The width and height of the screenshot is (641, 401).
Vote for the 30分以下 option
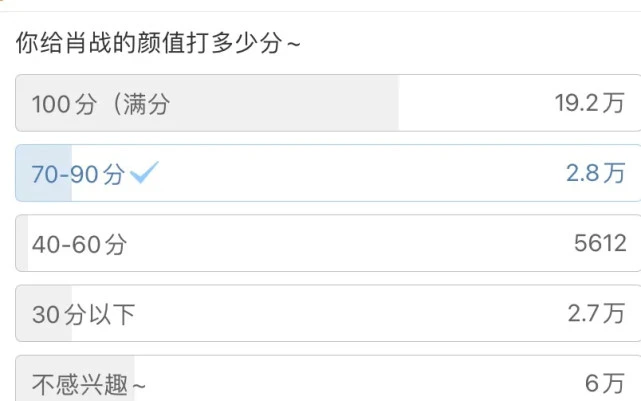pyautogui.click(x=328, y=314)
